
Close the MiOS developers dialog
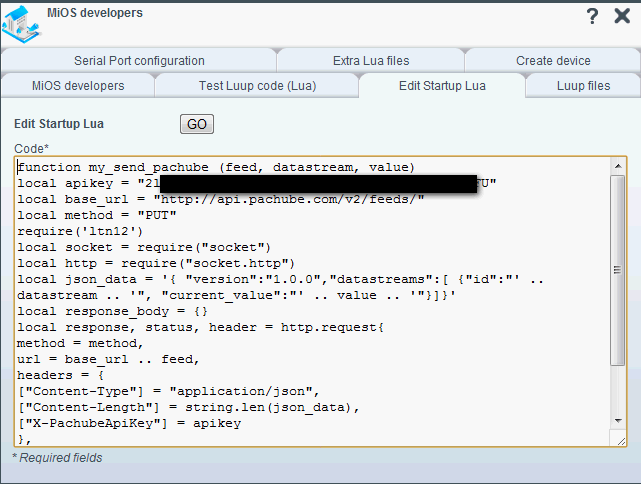tap(622, 16)
